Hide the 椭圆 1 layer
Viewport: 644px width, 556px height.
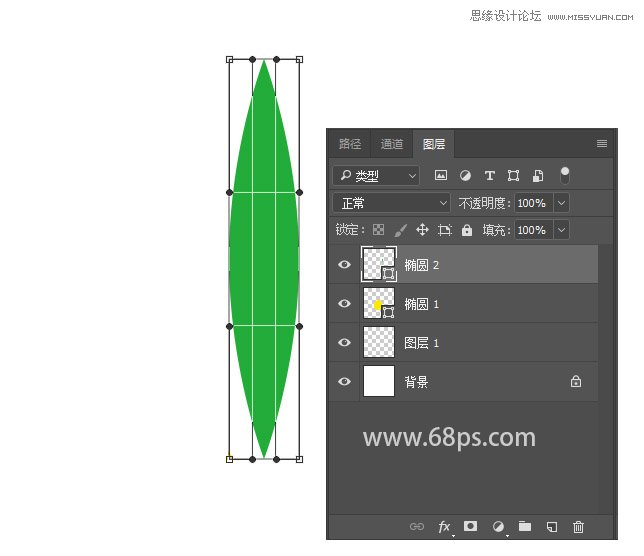[x=344, y=303]
